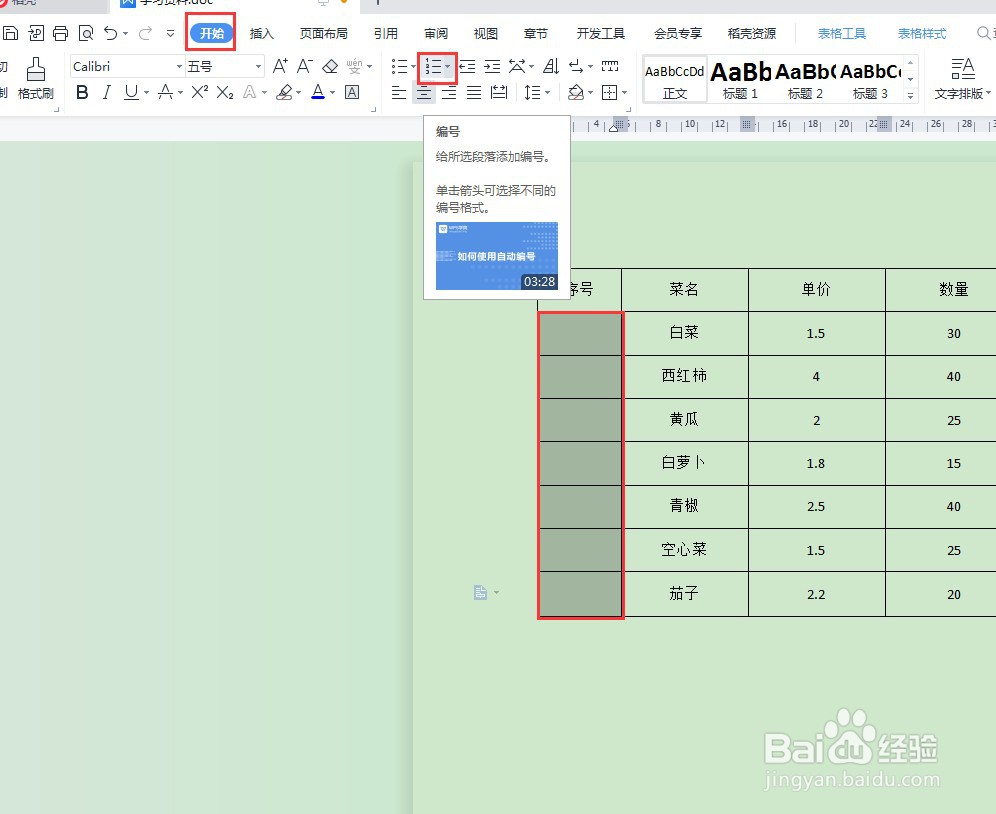Apply superscript formatting
This screenshot has height=814, width=996.
point(198,92)
